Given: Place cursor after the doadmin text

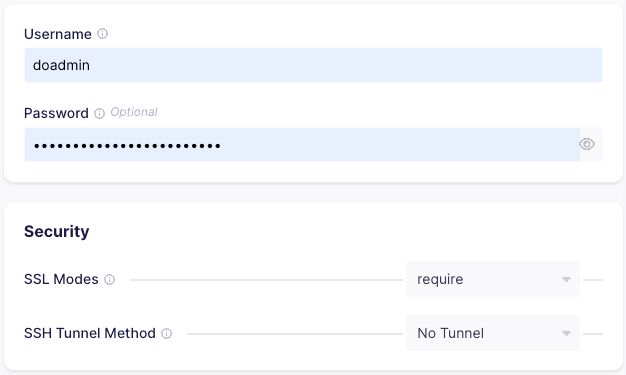Looking at the screenshot, I should coord(91,65).
